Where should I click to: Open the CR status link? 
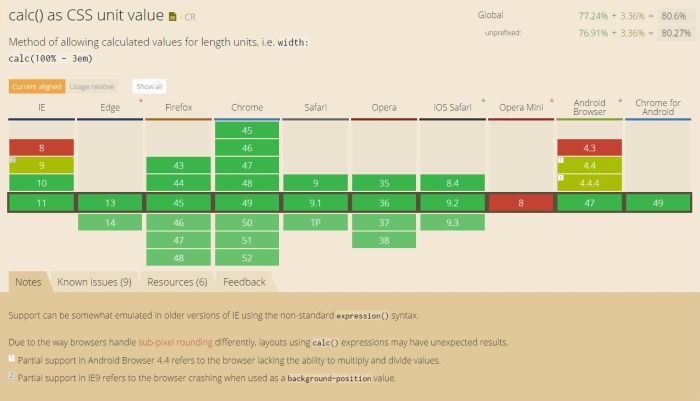click(x=190, y=17)
